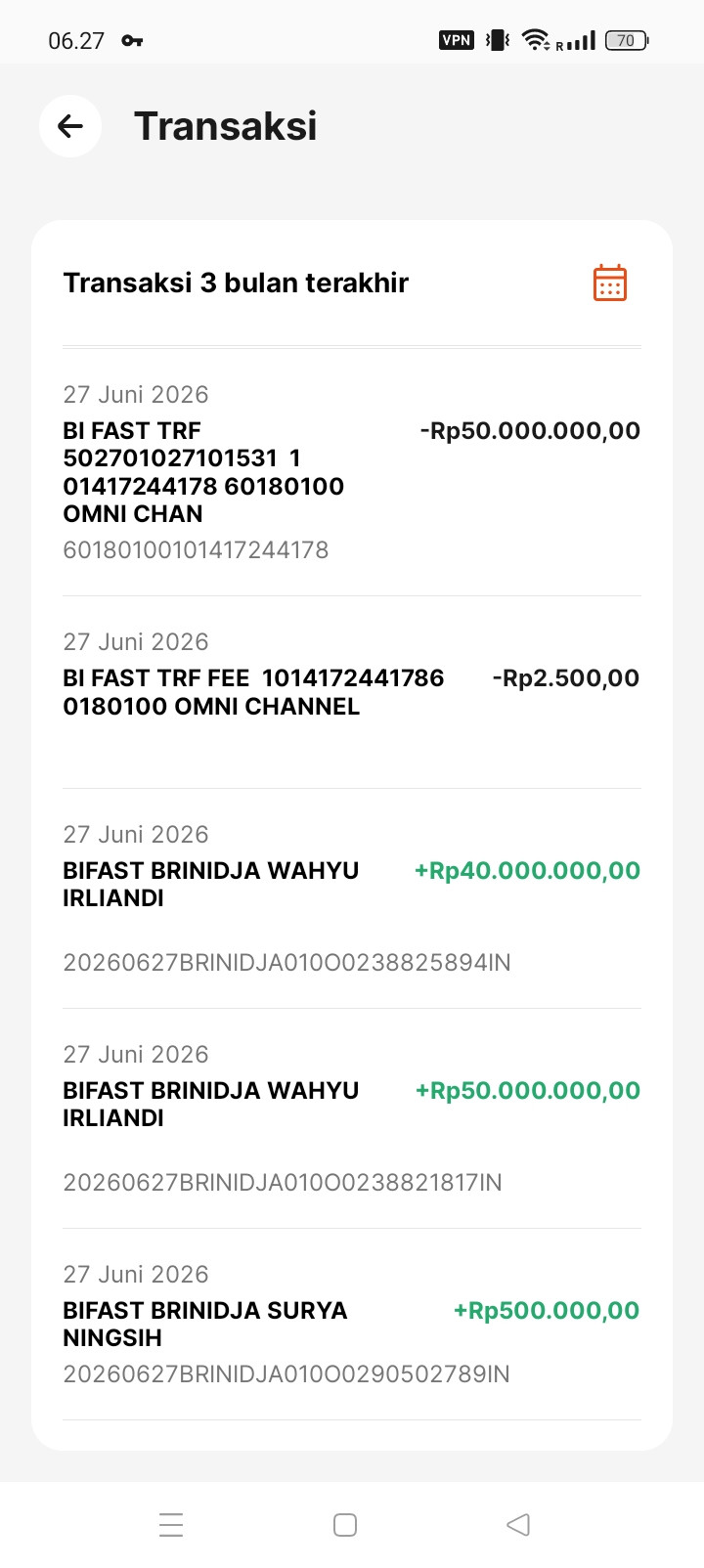This screenshot has height=1568, width=704.
Task: Open the BI FAST TRF FEE transaction
Action: 352,692
